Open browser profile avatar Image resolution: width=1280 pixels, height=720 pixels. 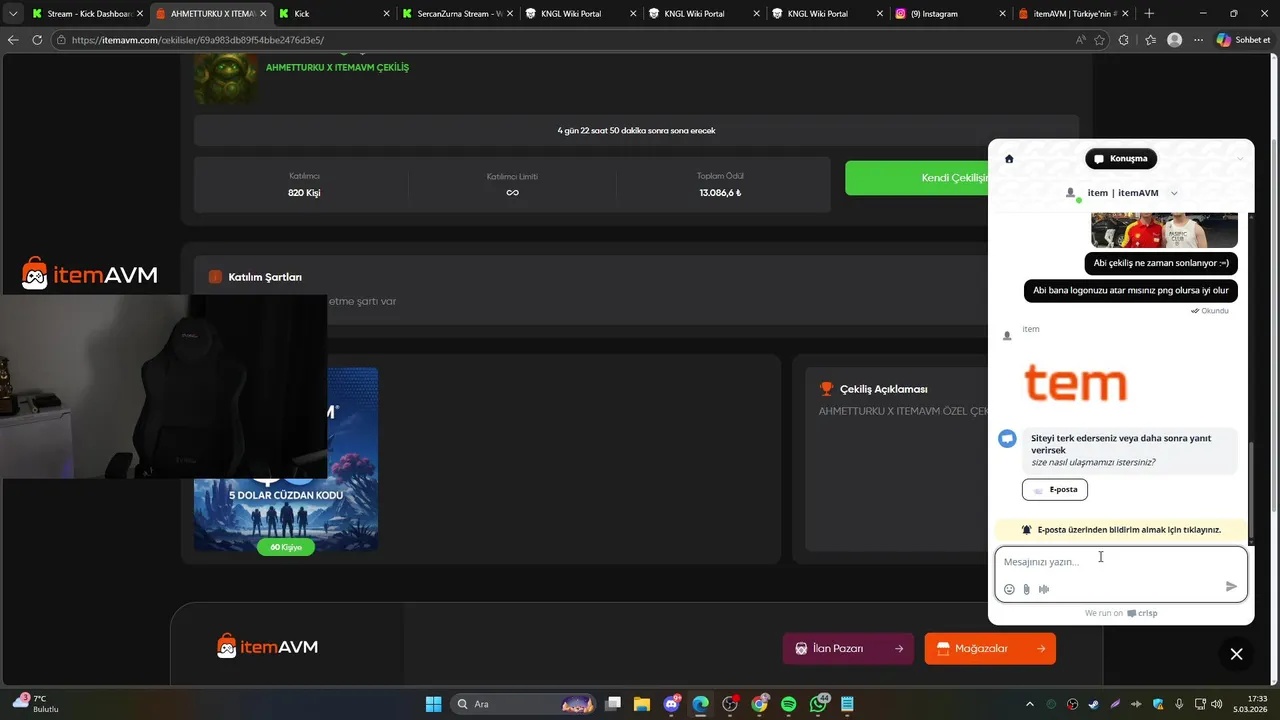pyautogui.click(x=1175, y=40)
